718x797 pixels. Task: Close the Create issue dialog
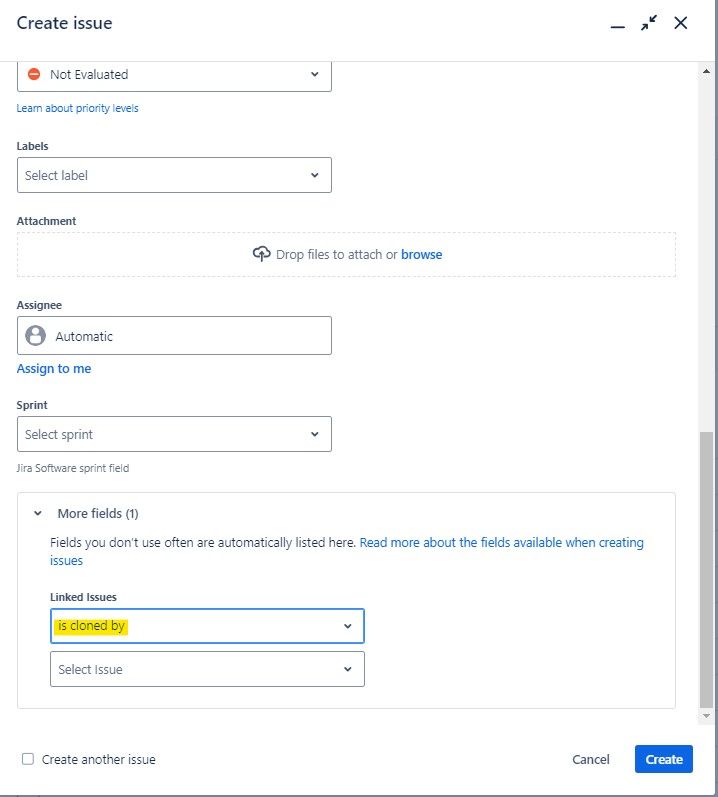point(680,23)
